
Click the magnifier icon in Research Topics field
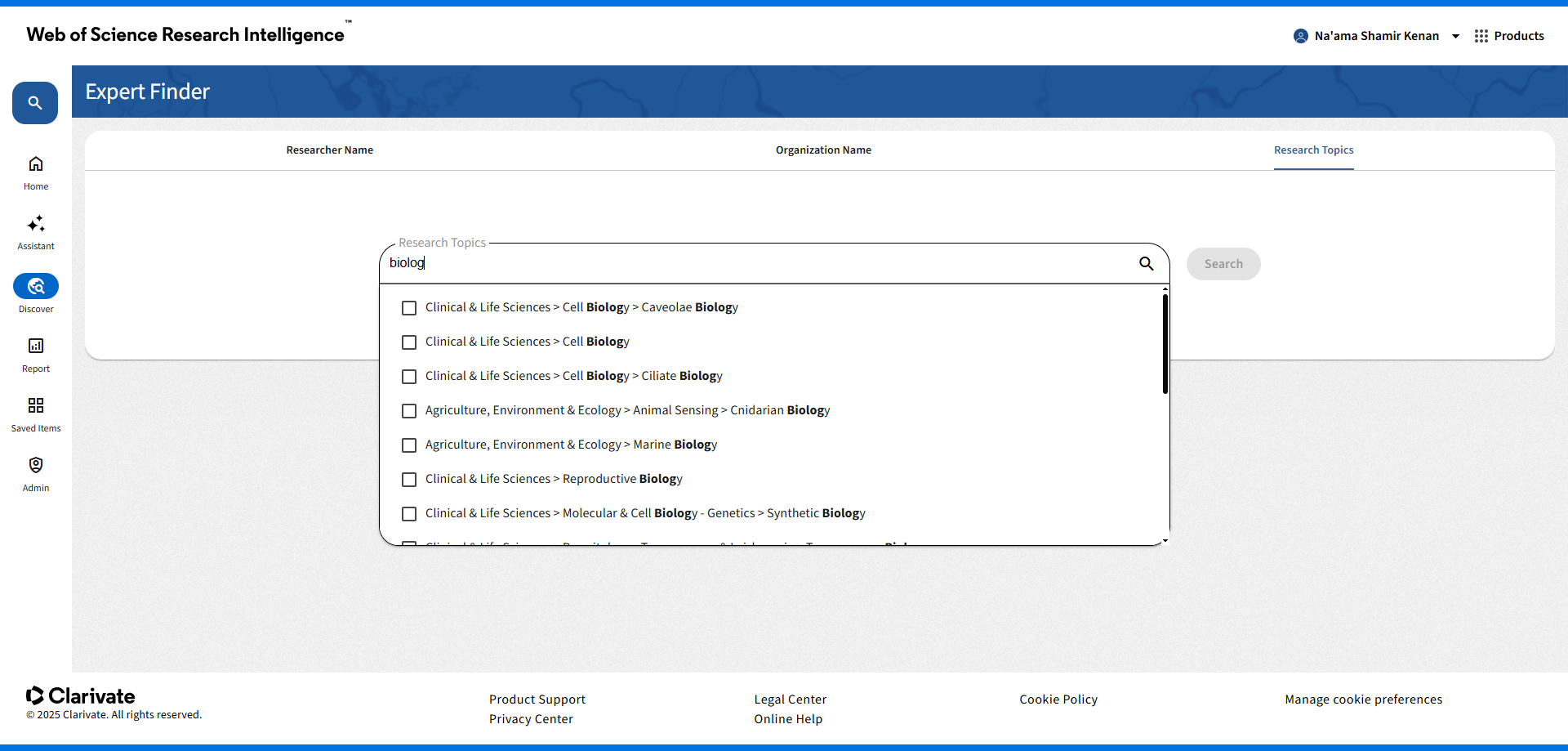pos(1147,263)
